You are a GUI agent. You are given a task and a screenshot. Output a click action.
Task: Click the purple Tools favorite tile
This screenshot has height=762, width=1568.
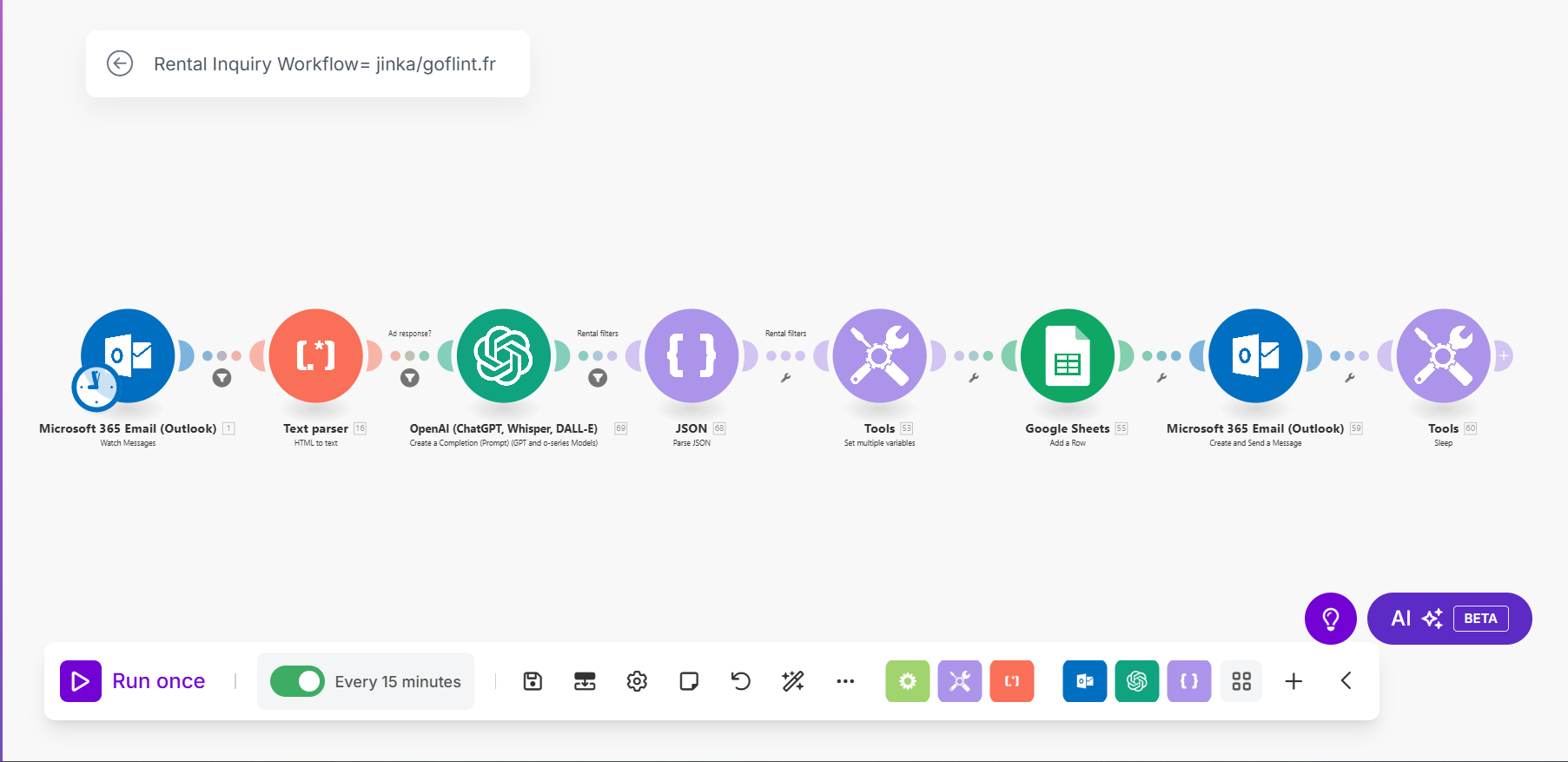(x=960, y=681)
